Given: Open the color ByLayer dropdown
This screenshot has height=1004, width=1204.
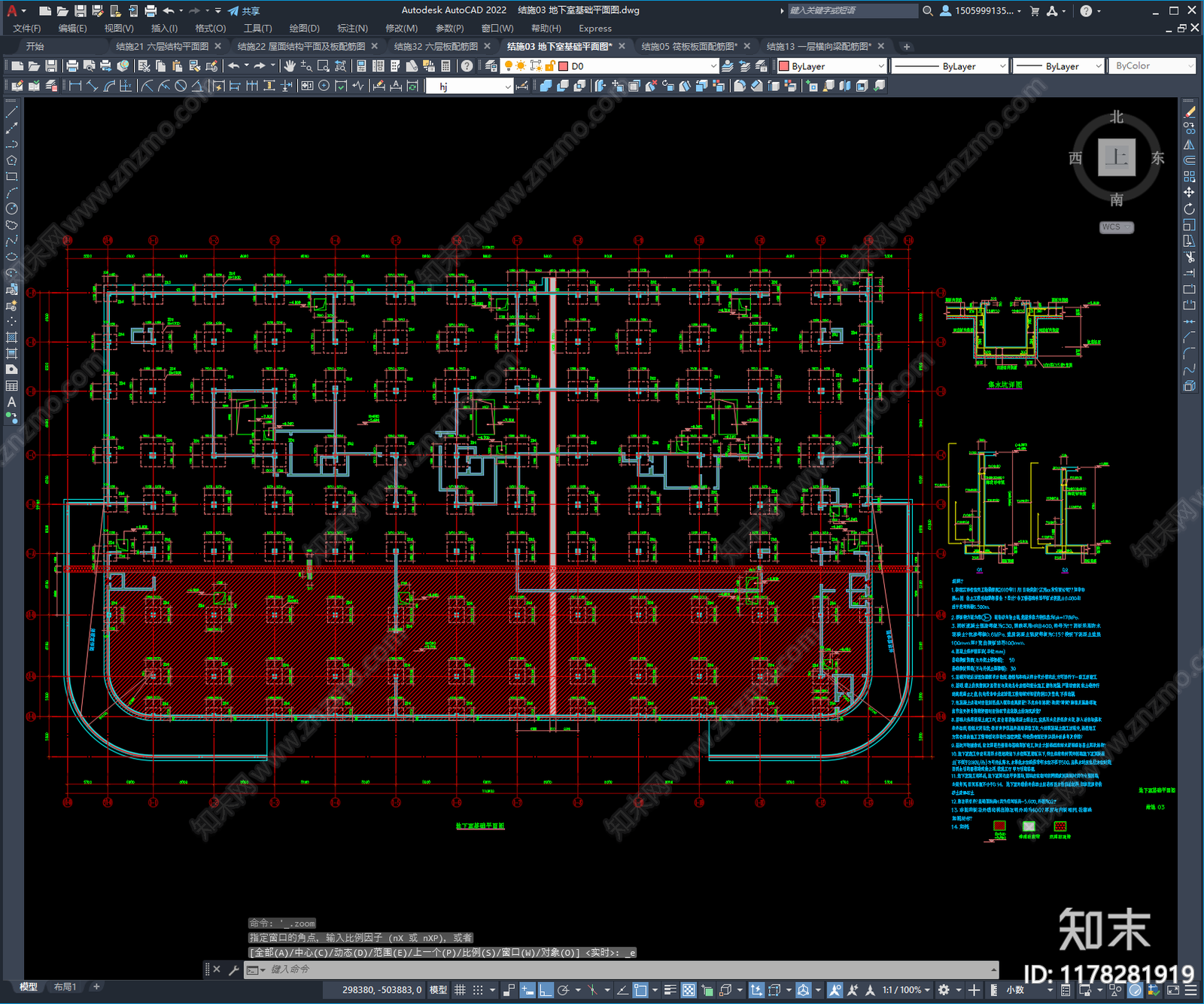Looking at the screenshot, I should (x=881, y=66).
